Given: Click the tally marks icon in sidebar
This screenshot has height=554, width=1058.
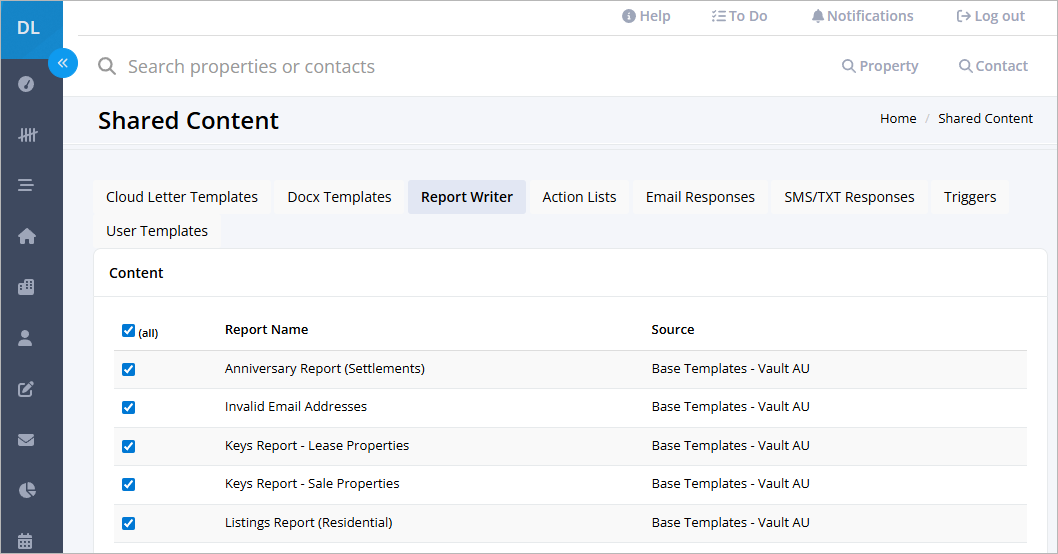Looking at the screenshot, I should pyautogui.click(x=27, y=135).
